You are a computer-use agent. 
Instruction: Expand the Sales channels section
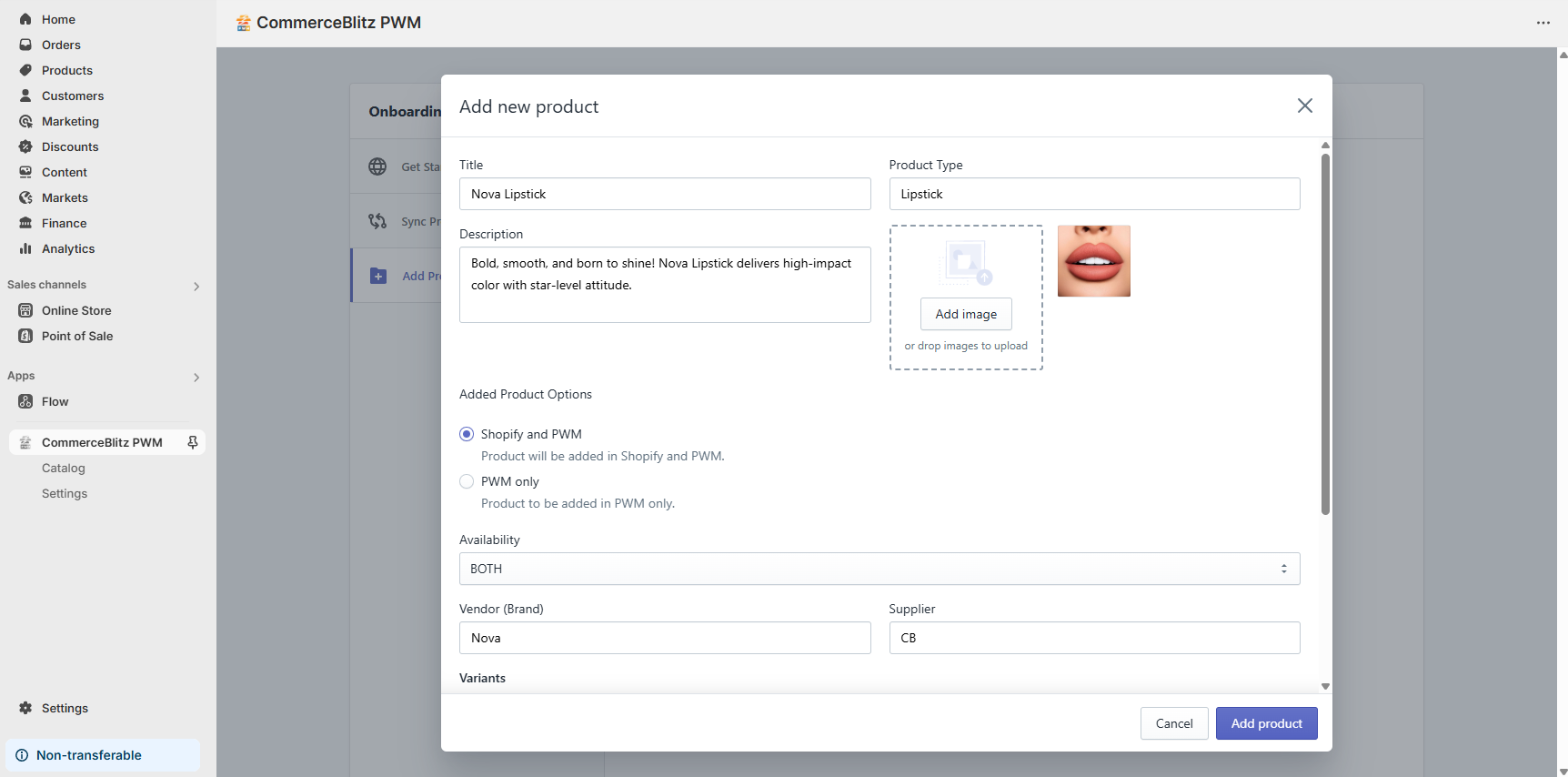coord(196,286)
